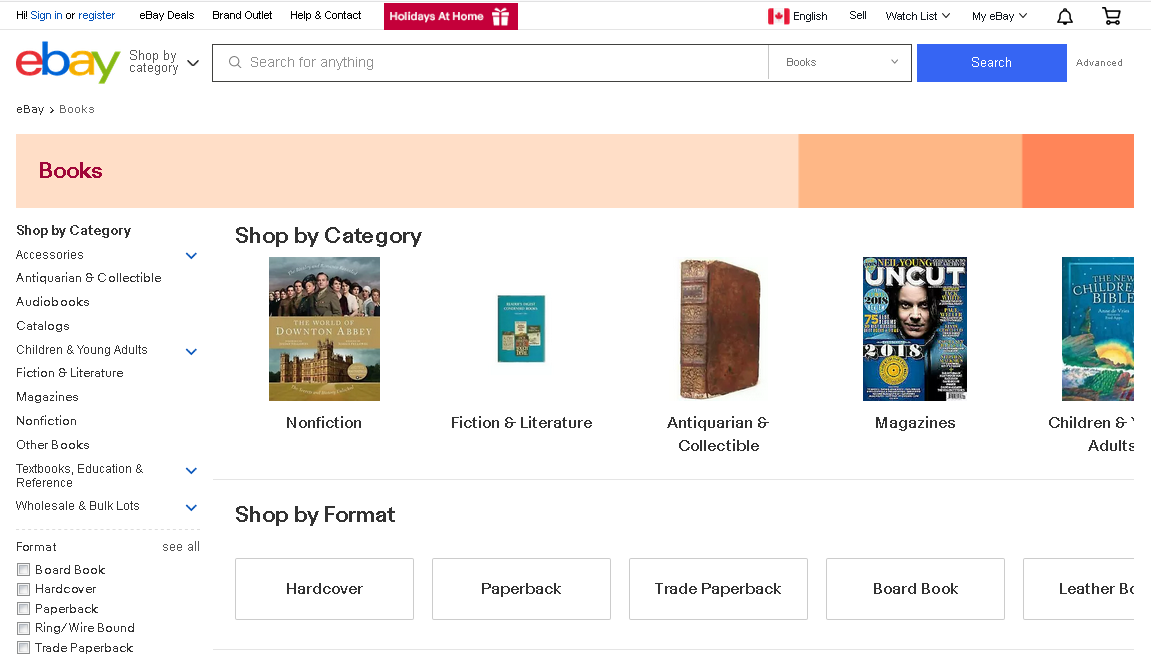Select the Trade Paperback format button
This screenshot has height=667, width=1151.
point(718,589)
